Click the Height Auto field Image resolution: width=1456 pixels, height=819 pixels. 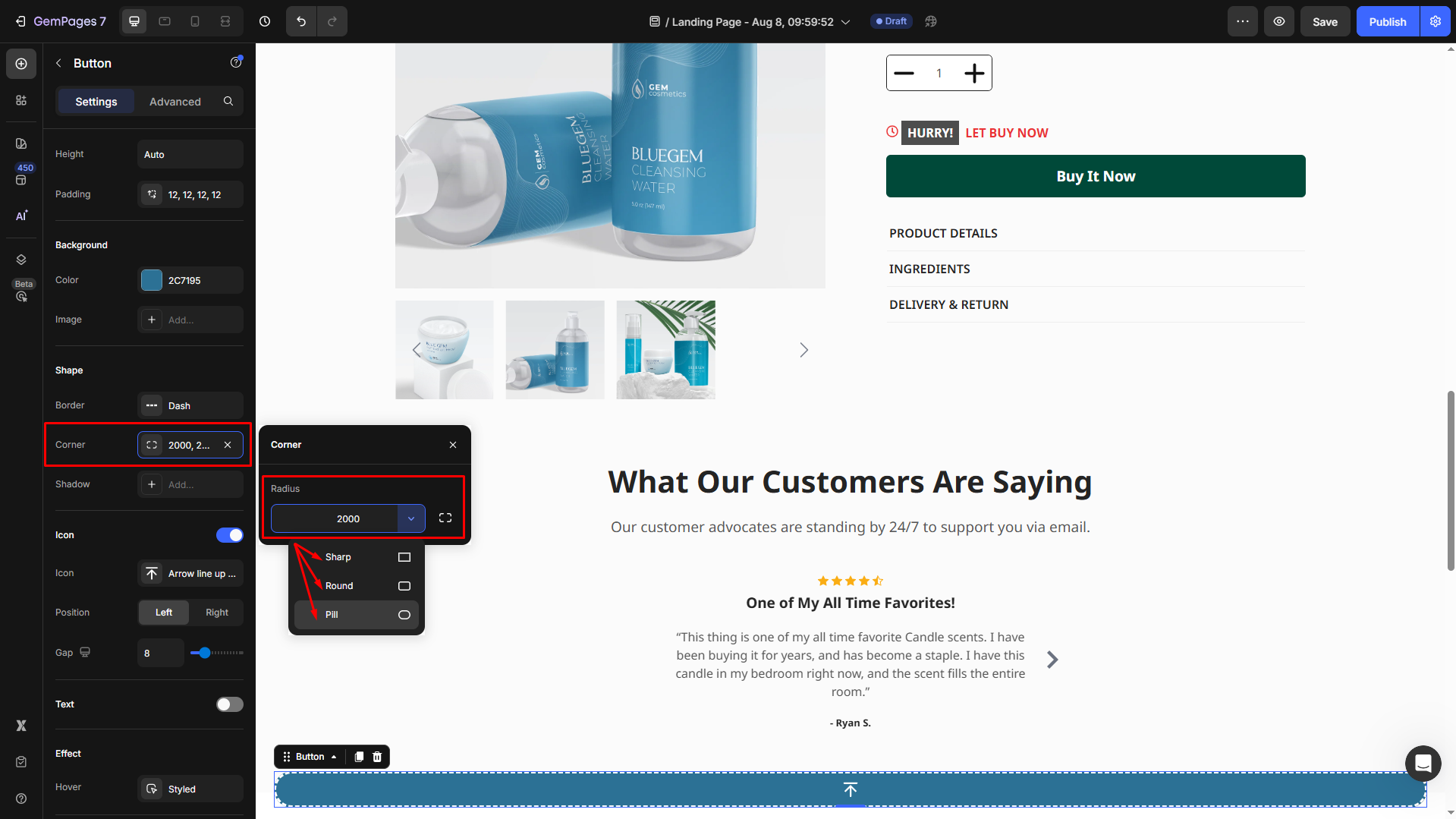pyautogui.click(x=190, y=154)
